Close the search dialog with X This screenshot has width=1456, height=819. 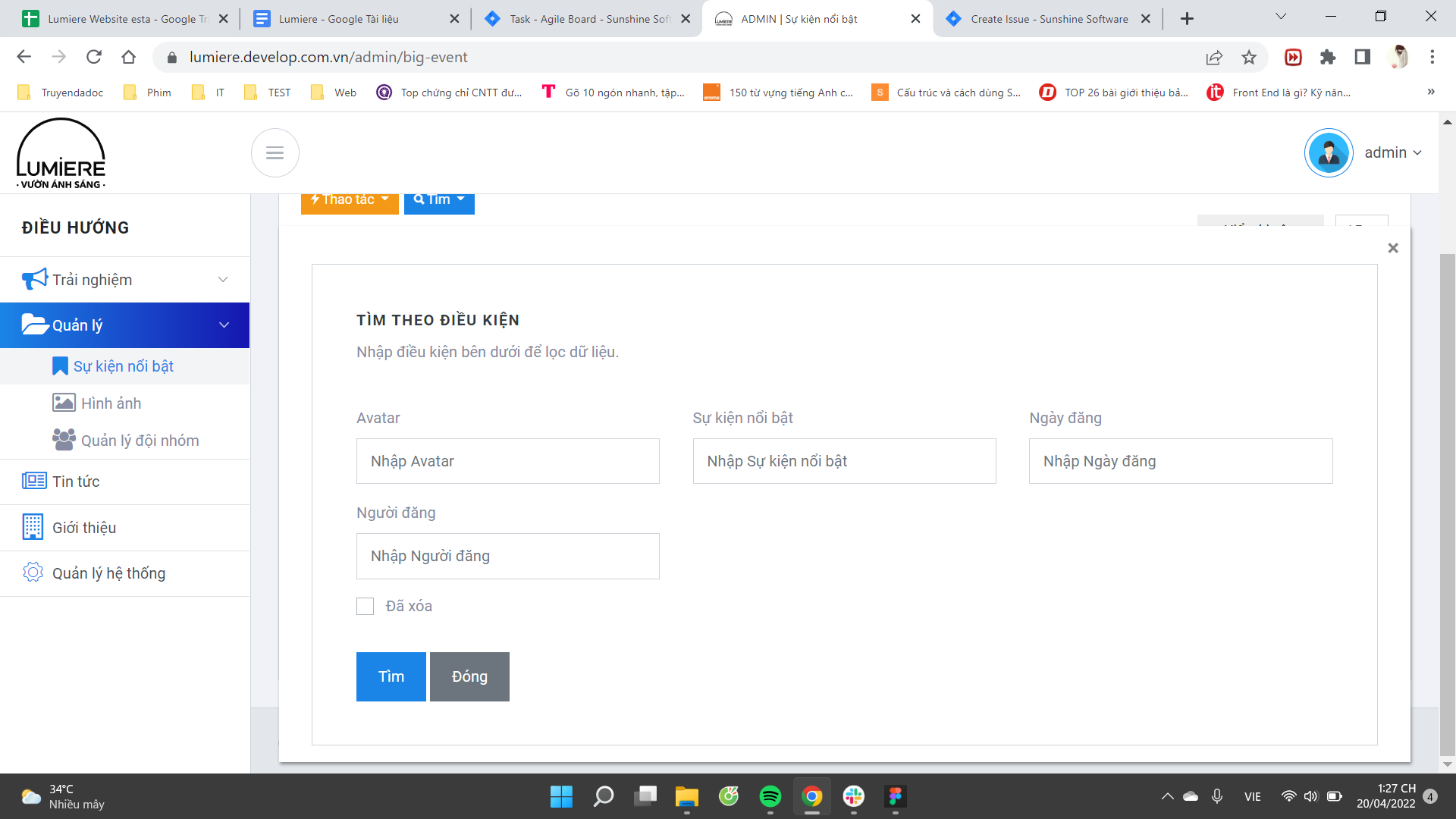tap(1392, 248)
